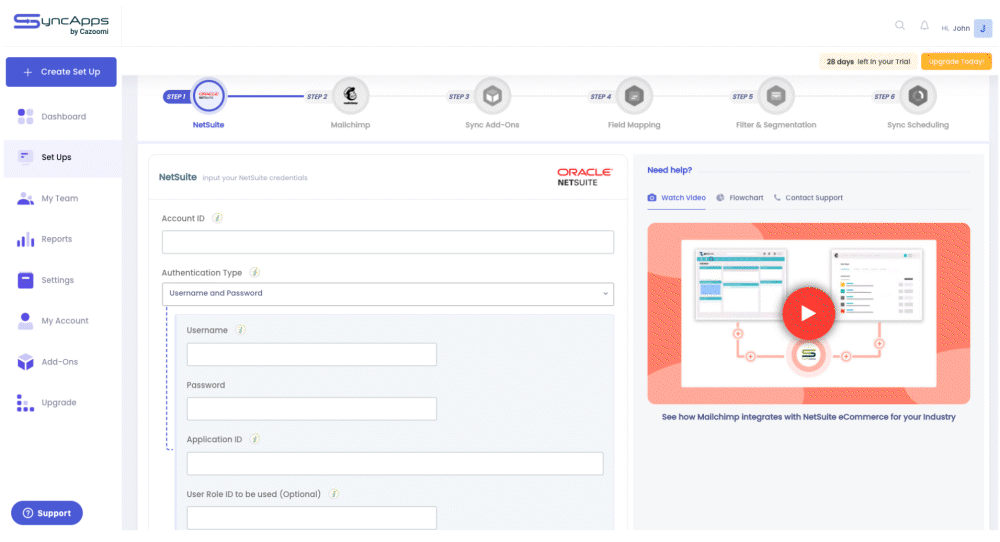This screenshot has width=1000, height=542.
Task: Click the My Account person icon
Action: click(x=26, y=321)
